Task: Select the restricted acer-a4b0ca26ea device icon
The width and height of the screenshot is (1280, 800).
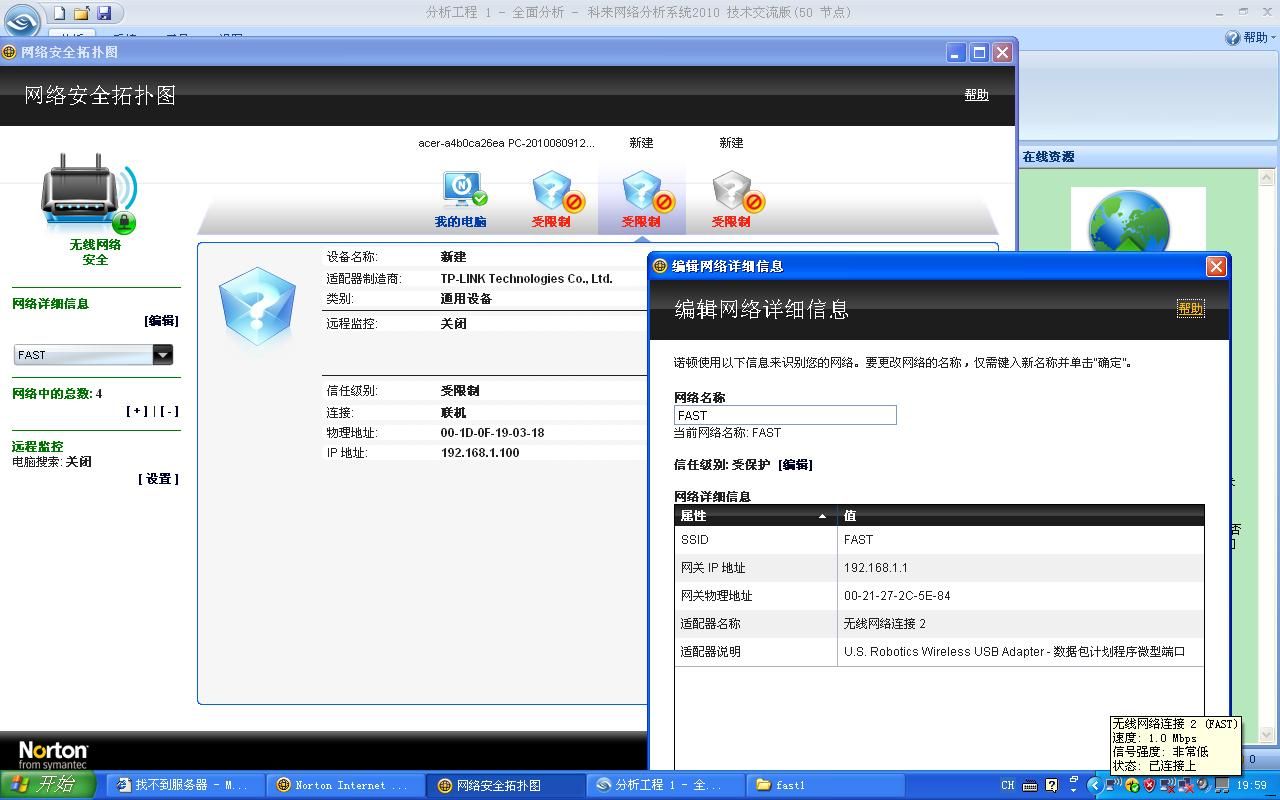Action: tap(551, 191)
